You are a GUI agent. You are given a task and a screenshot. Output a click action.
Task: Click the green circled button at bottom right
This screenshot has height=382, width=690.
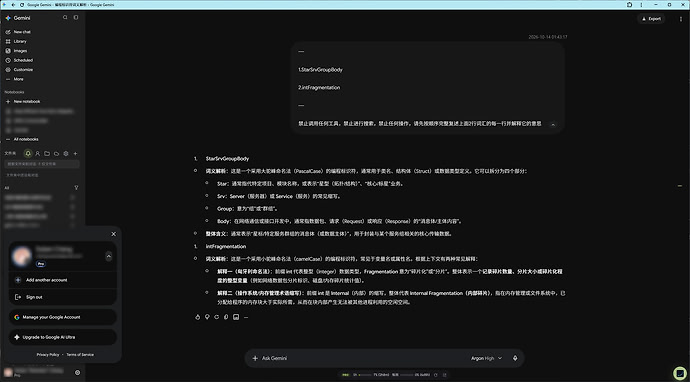(680, 374)
